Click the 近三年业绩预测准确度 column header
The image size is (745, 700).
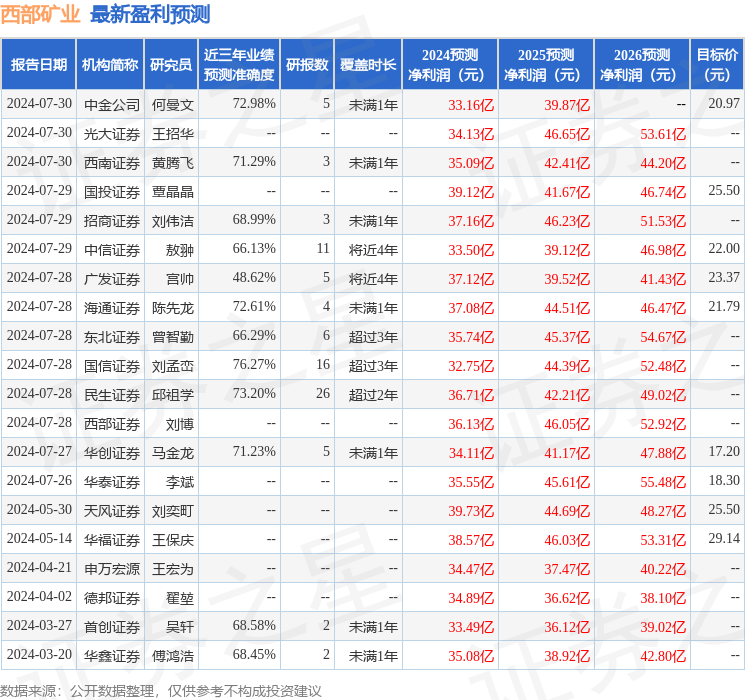(x=239, y=65)
